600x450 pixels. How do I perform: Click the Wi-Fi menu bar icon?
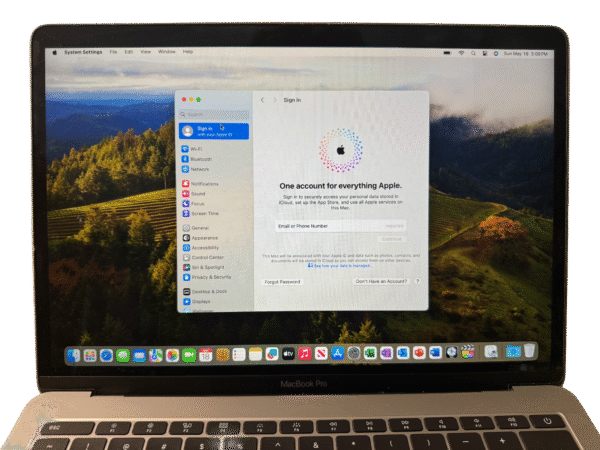click(x=461, y=53)
